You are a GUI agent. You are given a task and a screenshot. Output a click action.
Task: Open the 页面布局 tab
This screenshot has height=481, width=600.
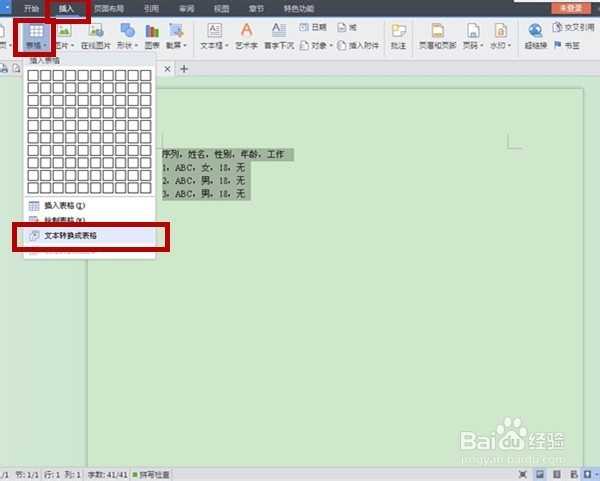coord(109,8)
